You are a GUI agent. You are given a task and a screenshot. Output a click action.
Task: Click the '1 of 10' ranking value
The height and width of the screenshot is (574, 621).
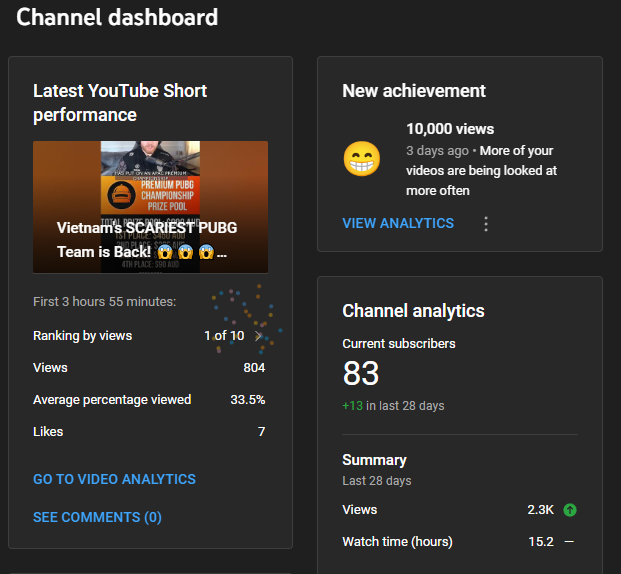[x=224, y=336]
